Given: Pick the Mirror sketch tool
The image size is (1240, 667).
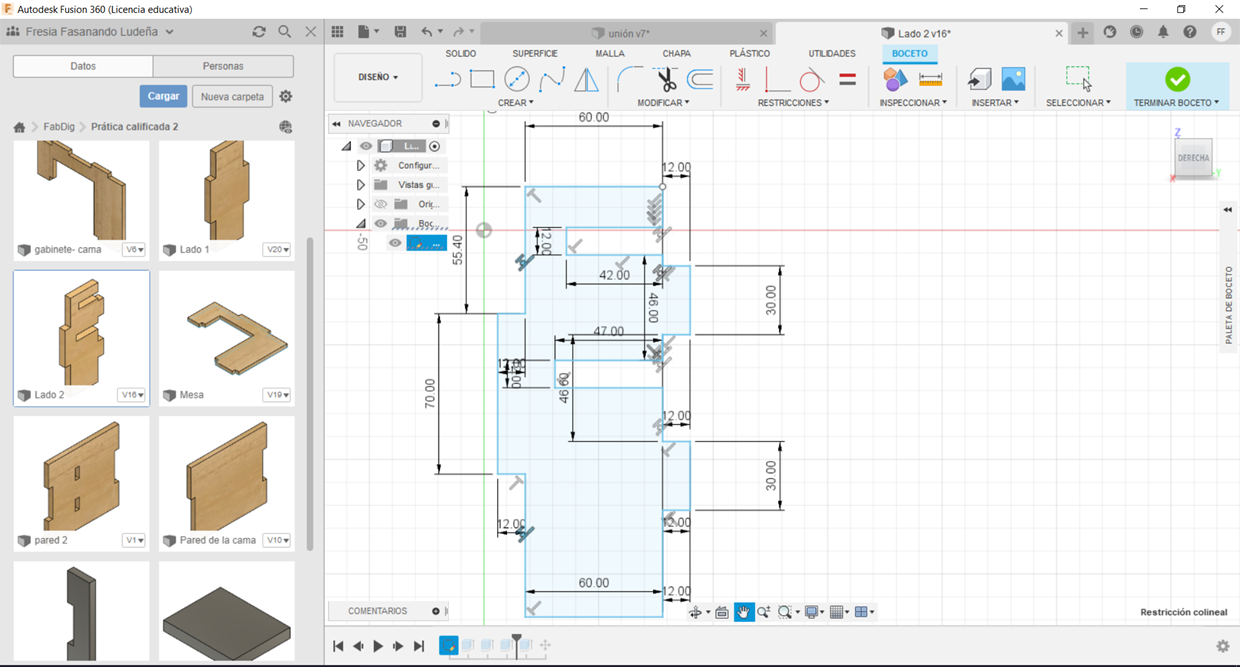Looking at the screenshot, I should [586, 79].
